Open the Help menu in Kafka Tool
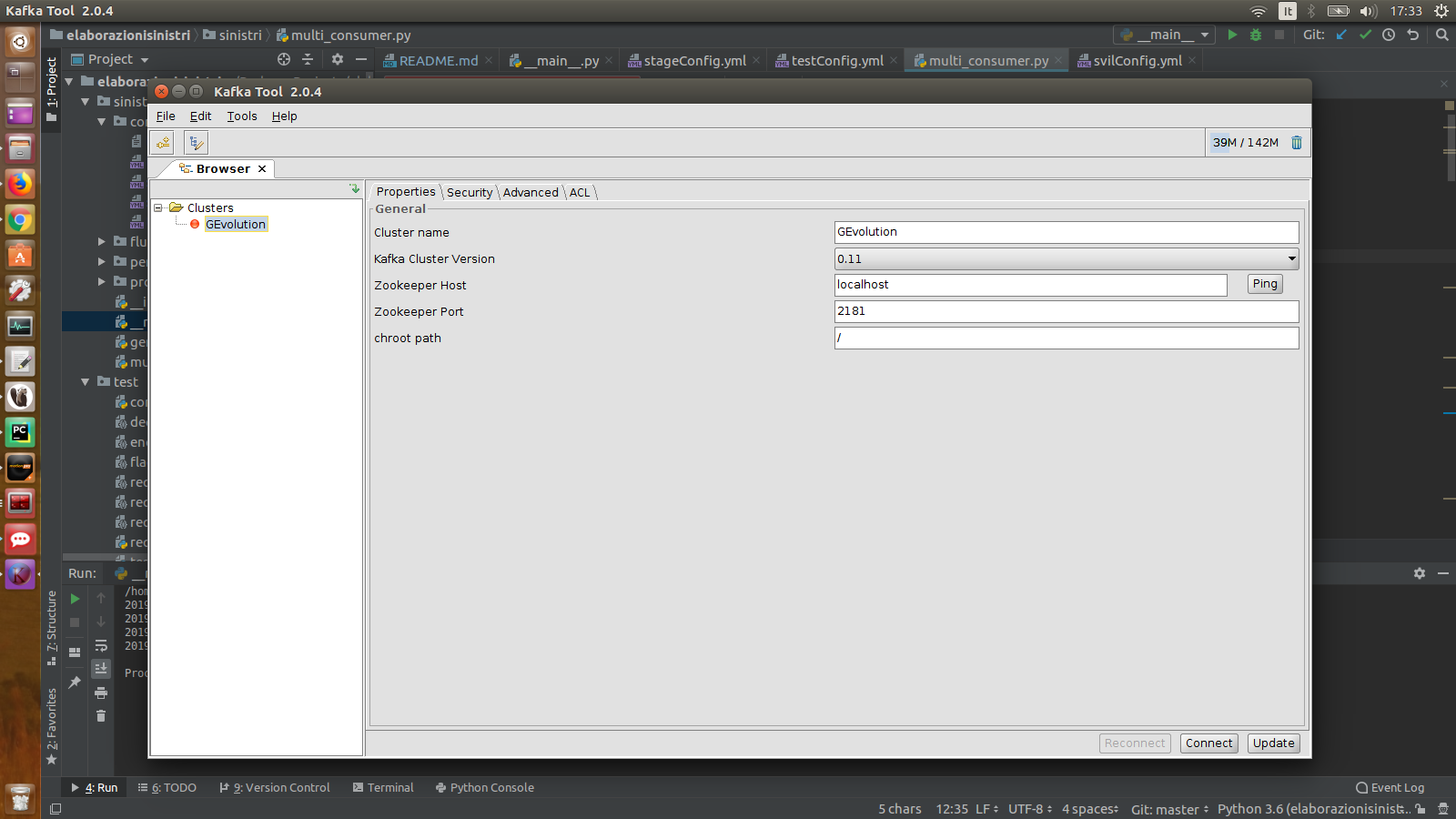 click(x=285, y=116)
